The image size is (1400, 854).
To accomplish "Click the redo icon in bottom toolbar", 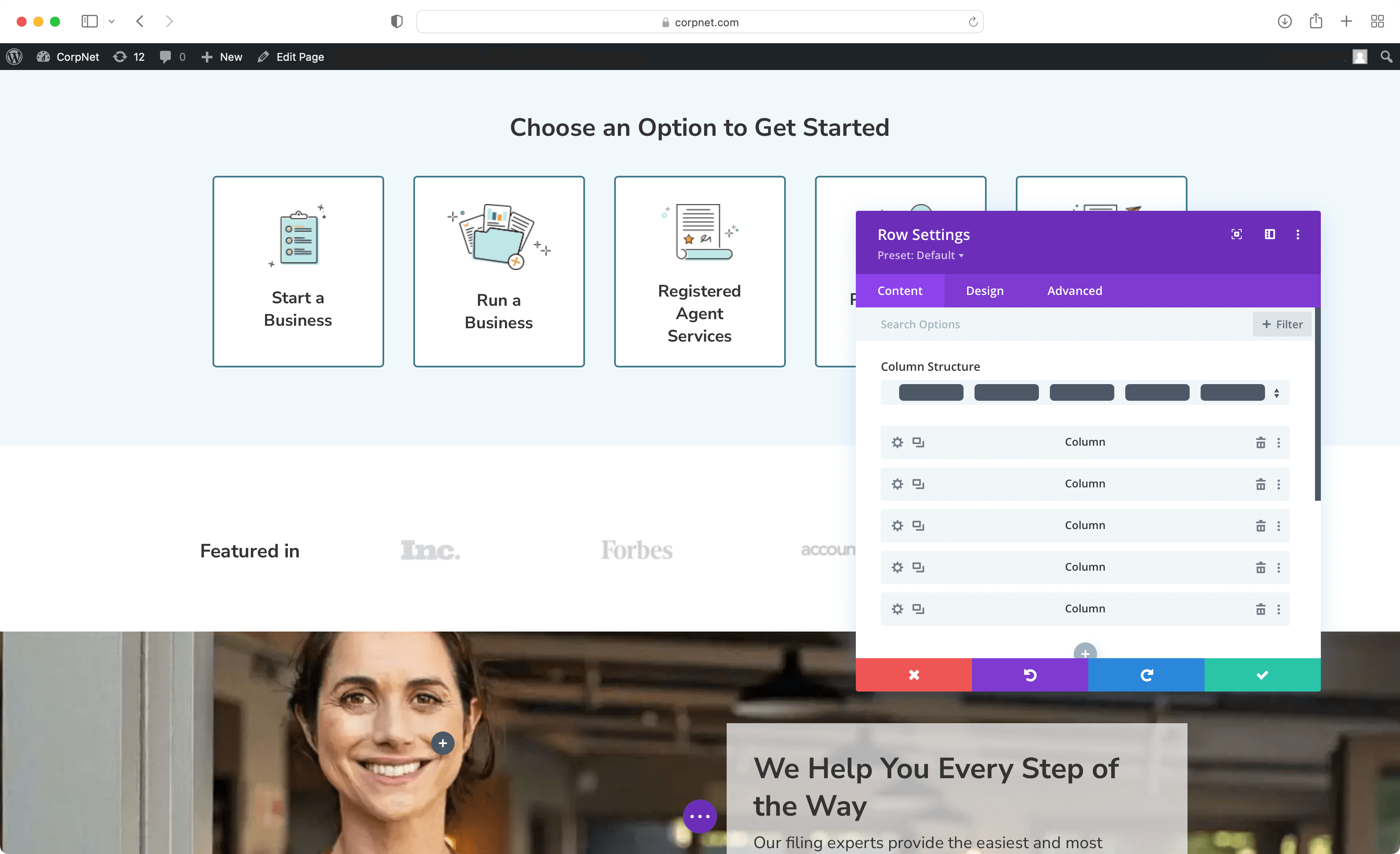I will pos(1146,675).
